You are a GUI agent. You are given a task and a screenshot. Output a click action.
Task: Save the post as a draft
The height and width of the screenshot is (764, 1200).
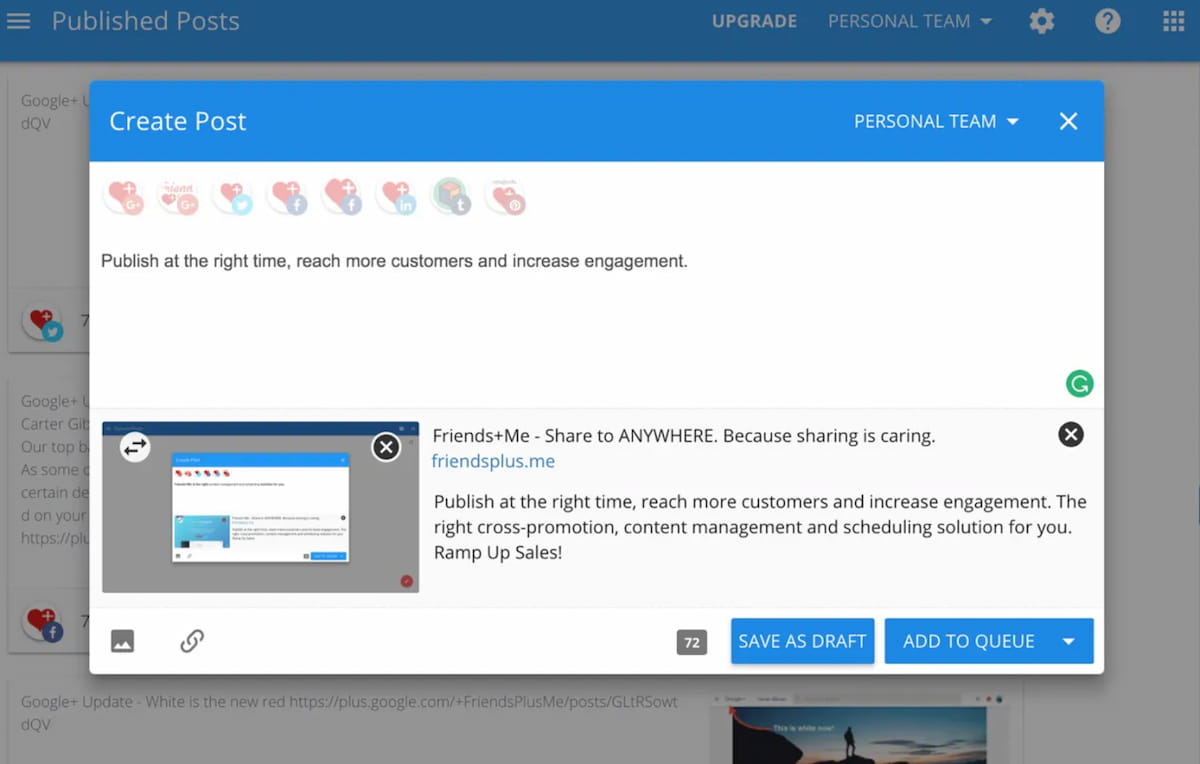[x=802, y=641]
